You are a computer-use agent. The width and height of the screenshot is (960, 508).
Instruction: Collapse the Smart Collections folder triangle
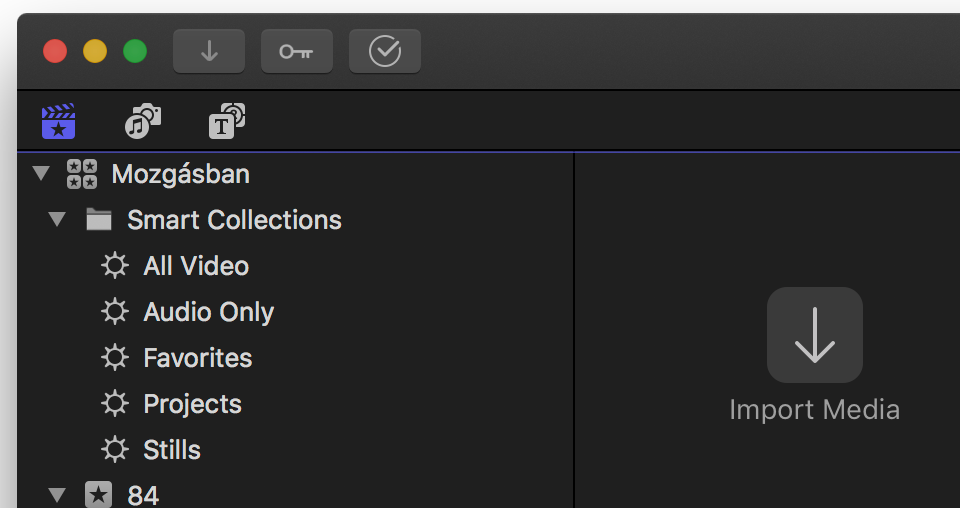(x=57, y=219)
